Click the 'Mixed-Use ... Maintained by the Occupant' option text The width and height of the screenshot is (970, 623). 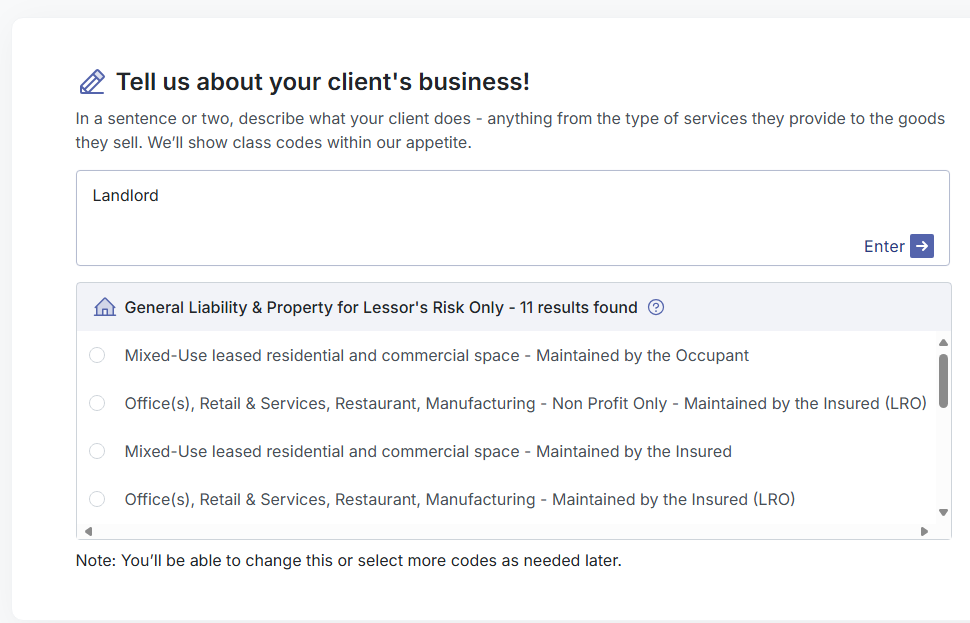click(x=436, y=355)
